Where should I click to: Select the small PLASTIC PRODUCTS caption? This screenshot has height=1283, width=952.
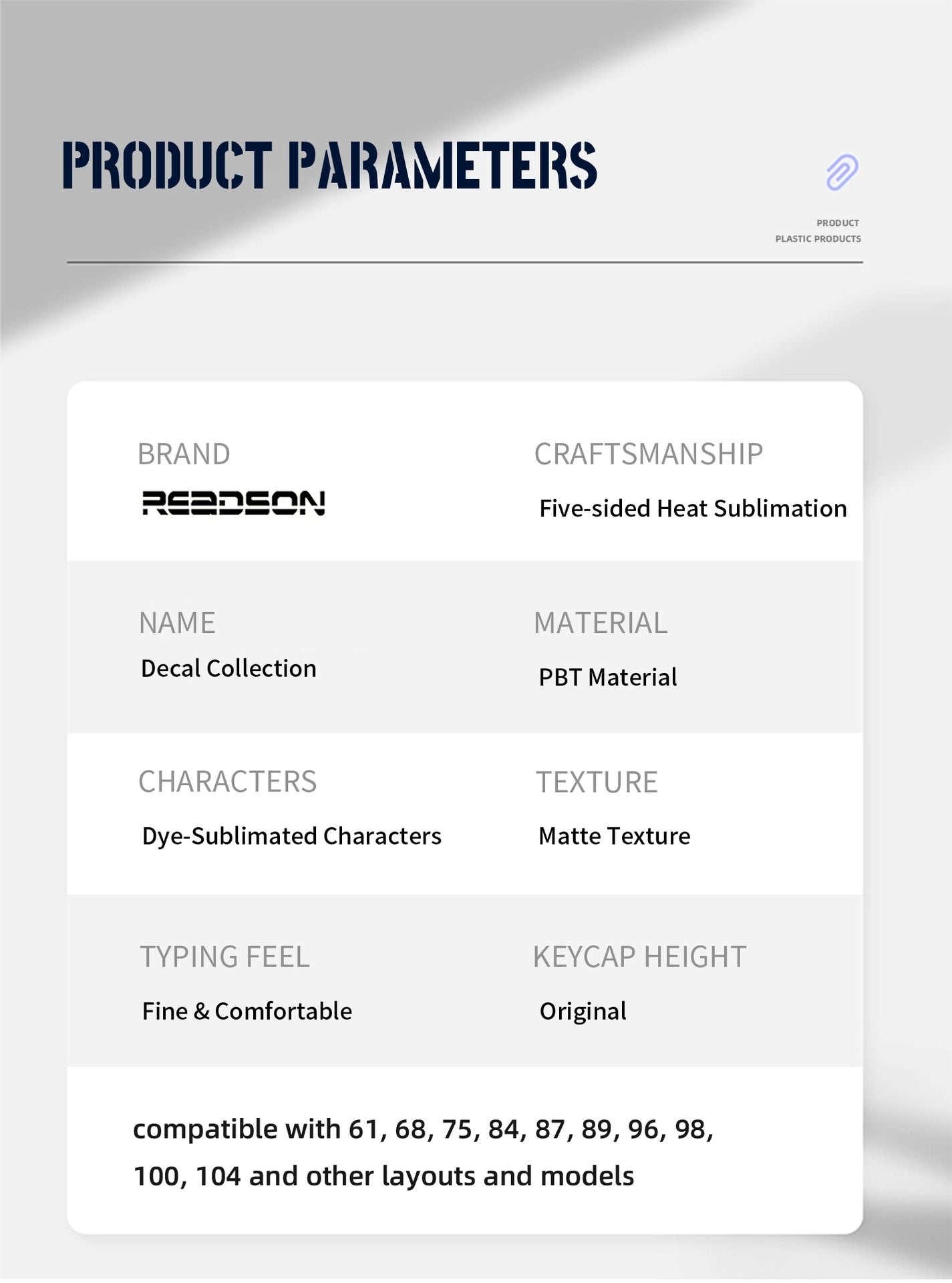(818, 239)
